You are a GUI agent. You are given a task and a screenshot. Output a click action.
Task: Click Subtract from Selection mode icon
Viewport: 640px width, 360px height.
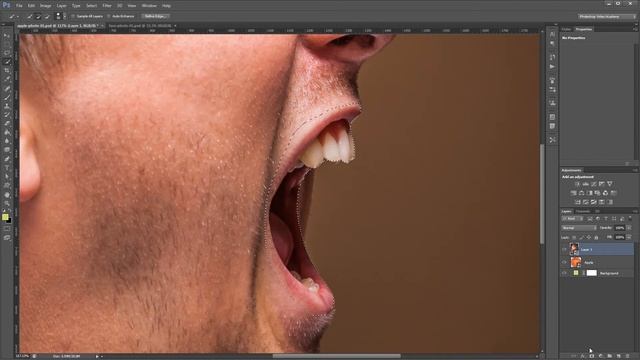(x=47, y=16)
